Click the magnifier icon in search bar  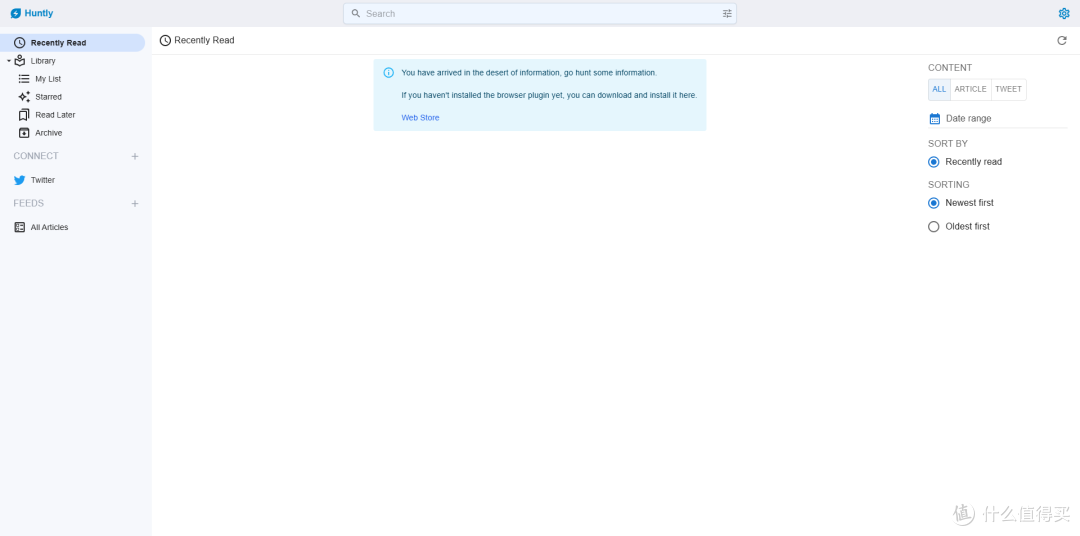pos(356,13)
